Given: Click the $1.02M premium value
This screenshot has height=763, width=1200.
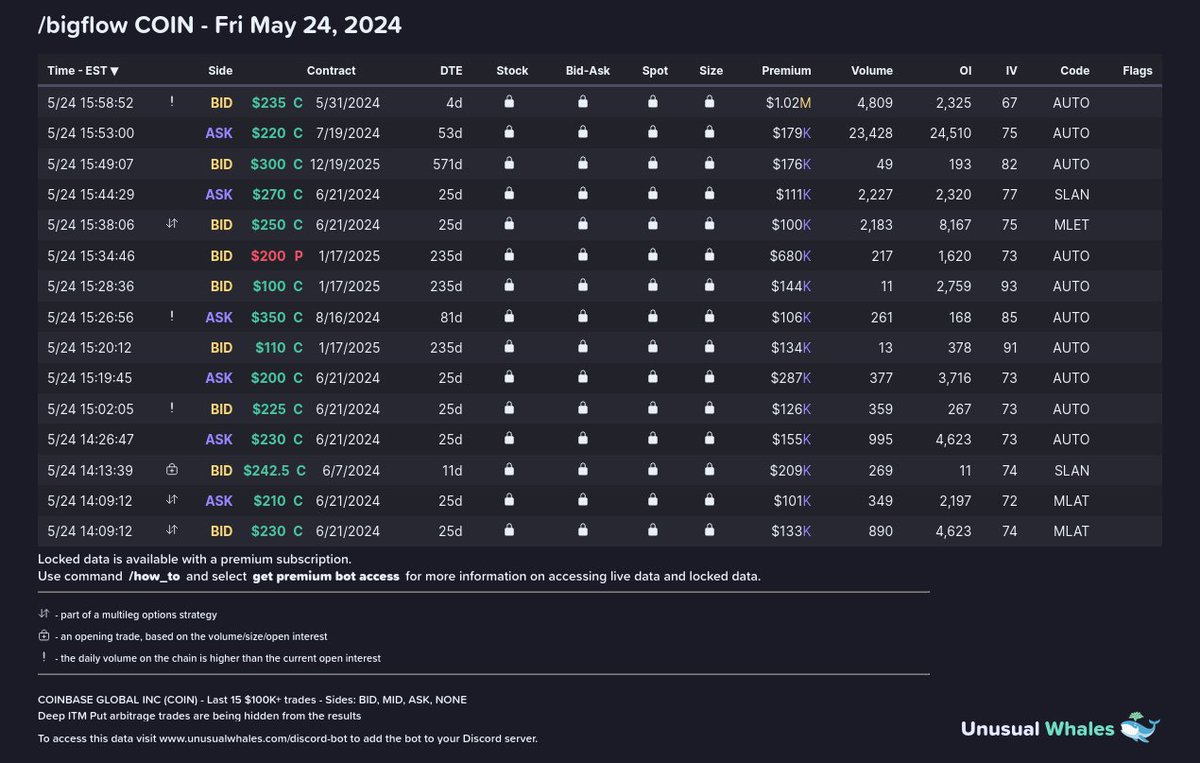Looking at the screenshot, I should 789,102.
